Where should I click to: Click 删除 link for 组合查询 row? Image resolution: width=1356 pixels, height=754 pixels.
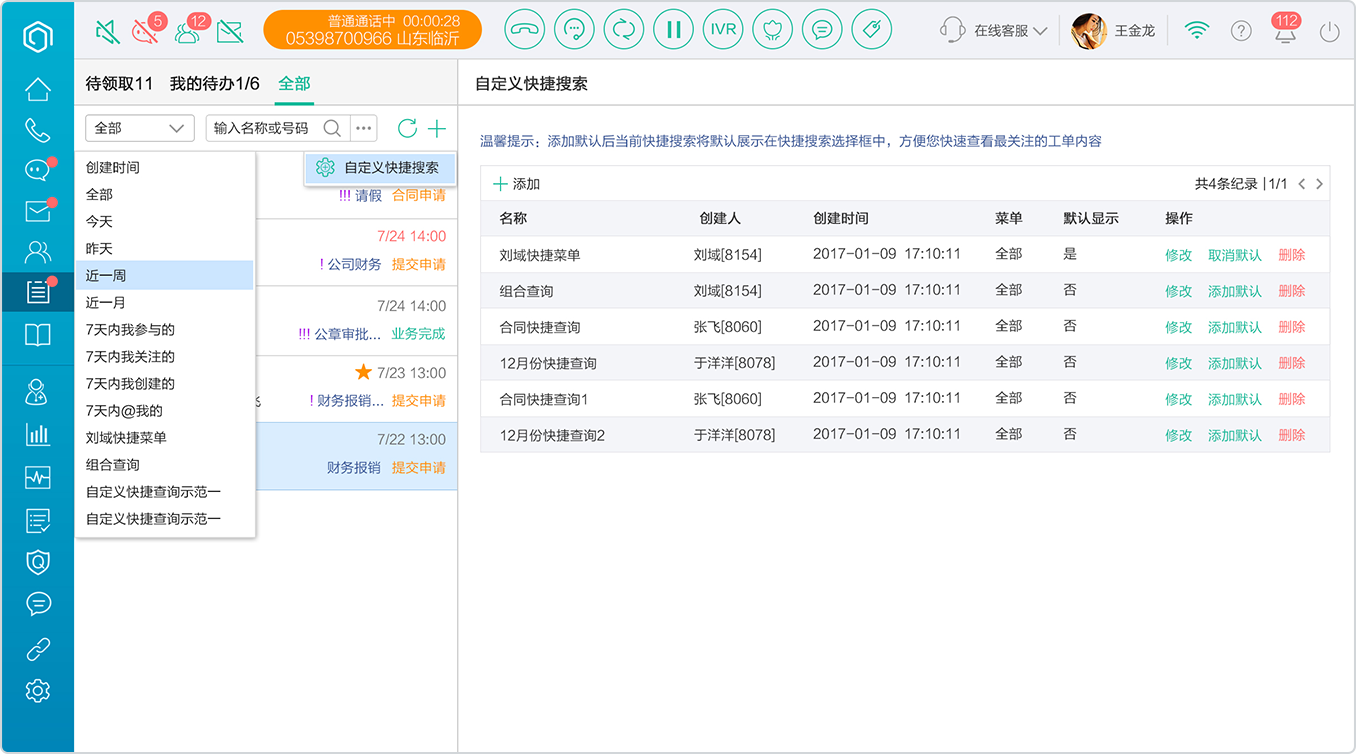(x=1292, y=291)
